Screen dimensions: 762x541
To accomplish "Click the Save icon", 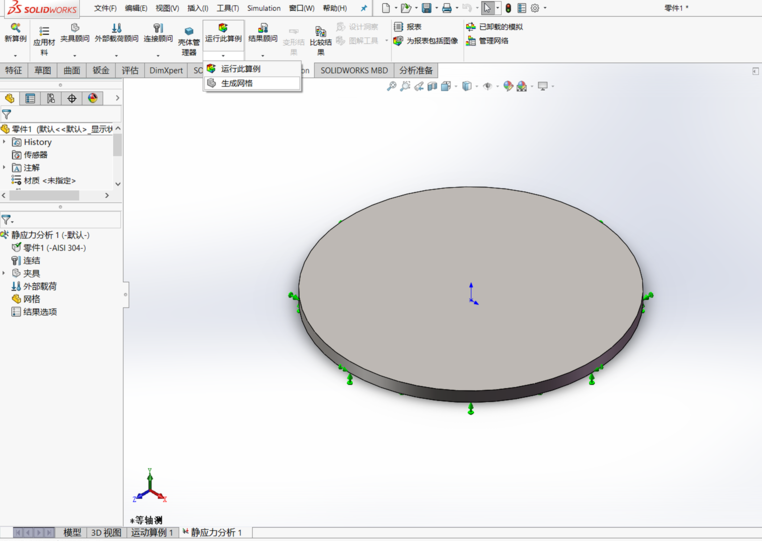I will (x=426, y=8).
